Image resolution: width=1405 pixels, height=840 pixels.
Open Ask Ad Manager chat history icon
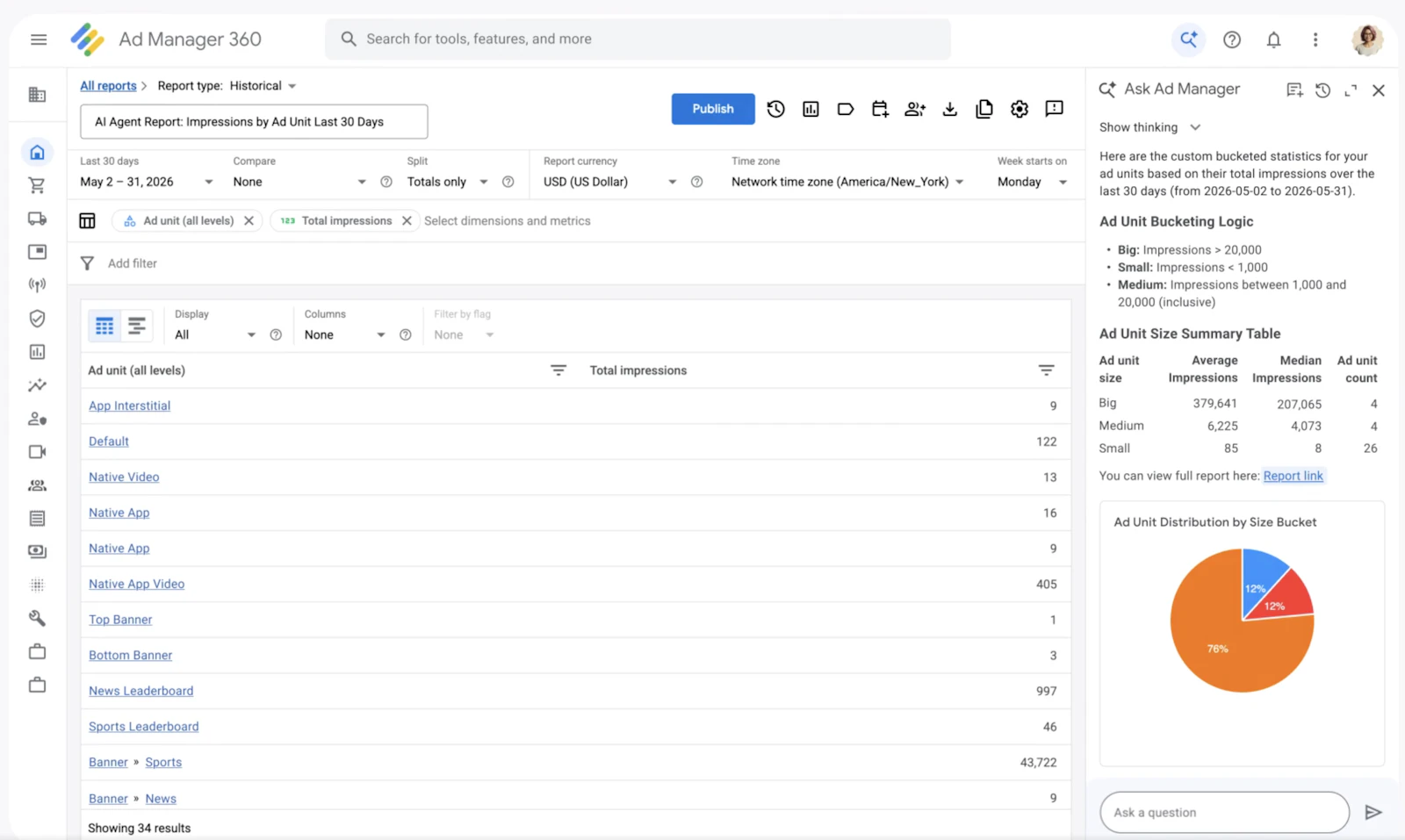1322,90
